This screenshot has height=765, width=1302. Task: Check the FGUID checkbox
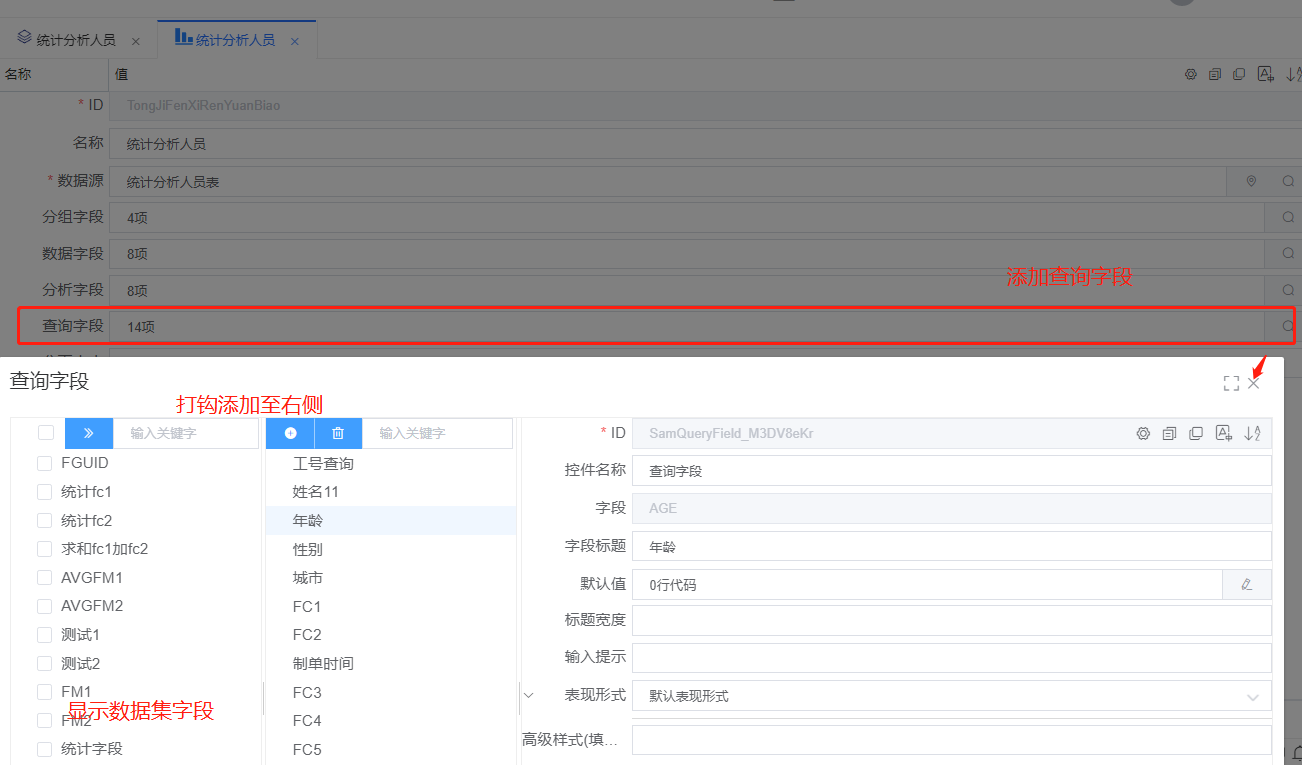[44, 463]
